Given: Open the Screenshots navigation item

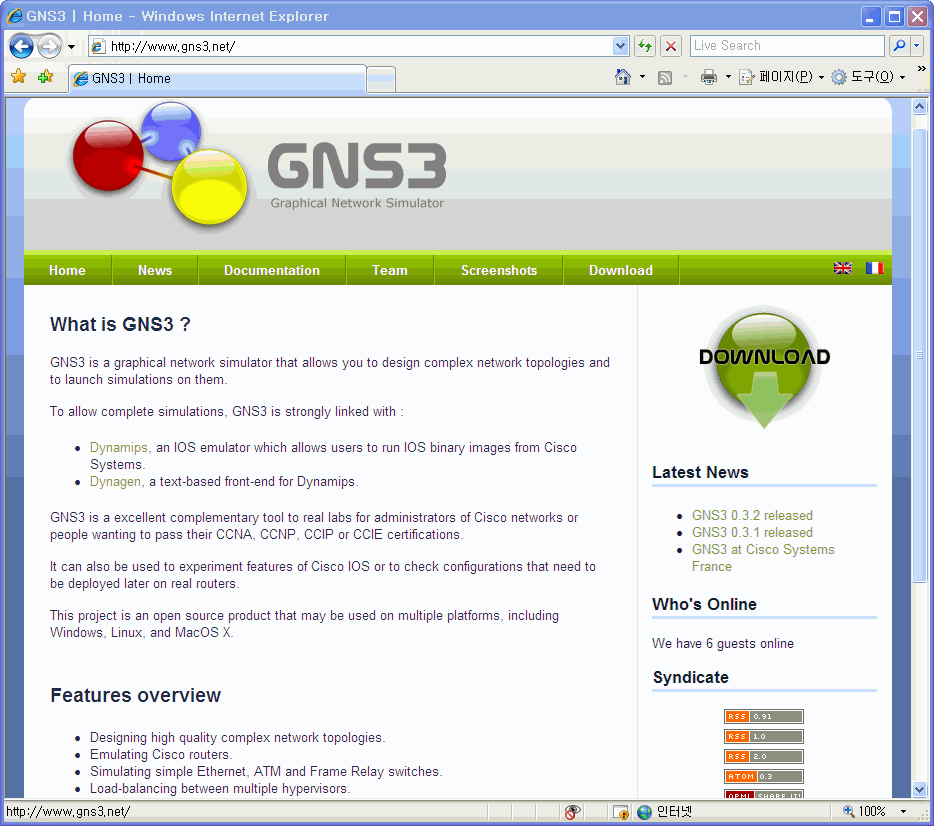Looking at the screenshot, I should [499, 270].
